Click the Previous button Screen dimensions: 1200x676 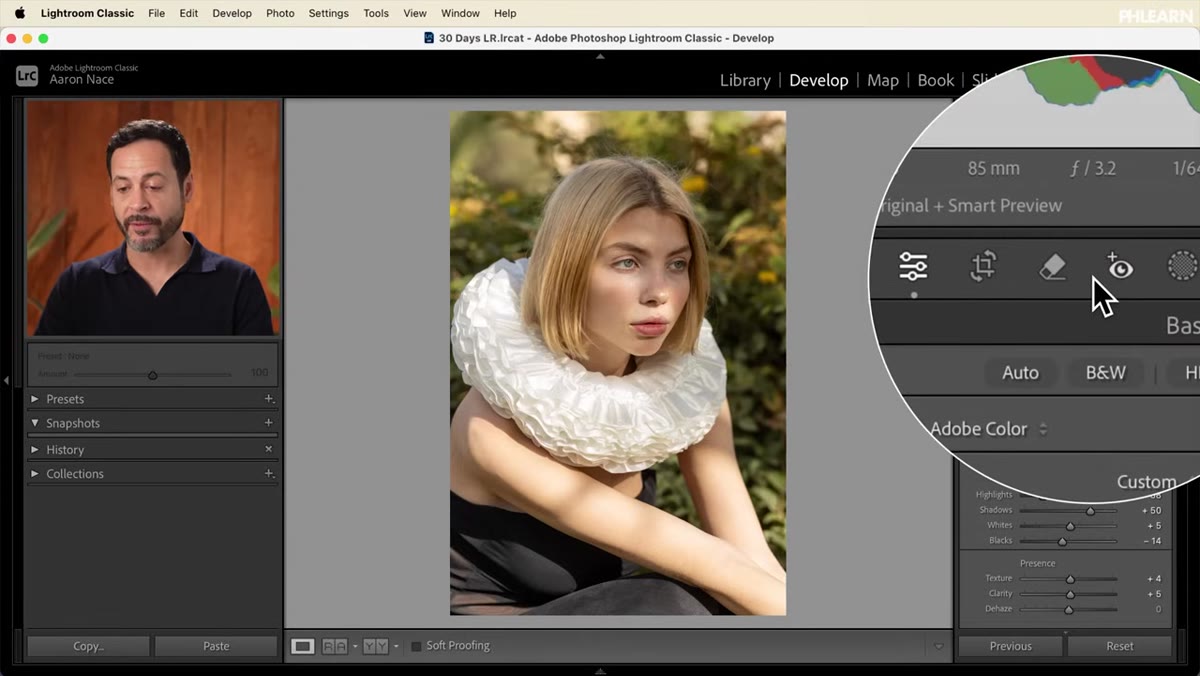tap(1011, 646)
